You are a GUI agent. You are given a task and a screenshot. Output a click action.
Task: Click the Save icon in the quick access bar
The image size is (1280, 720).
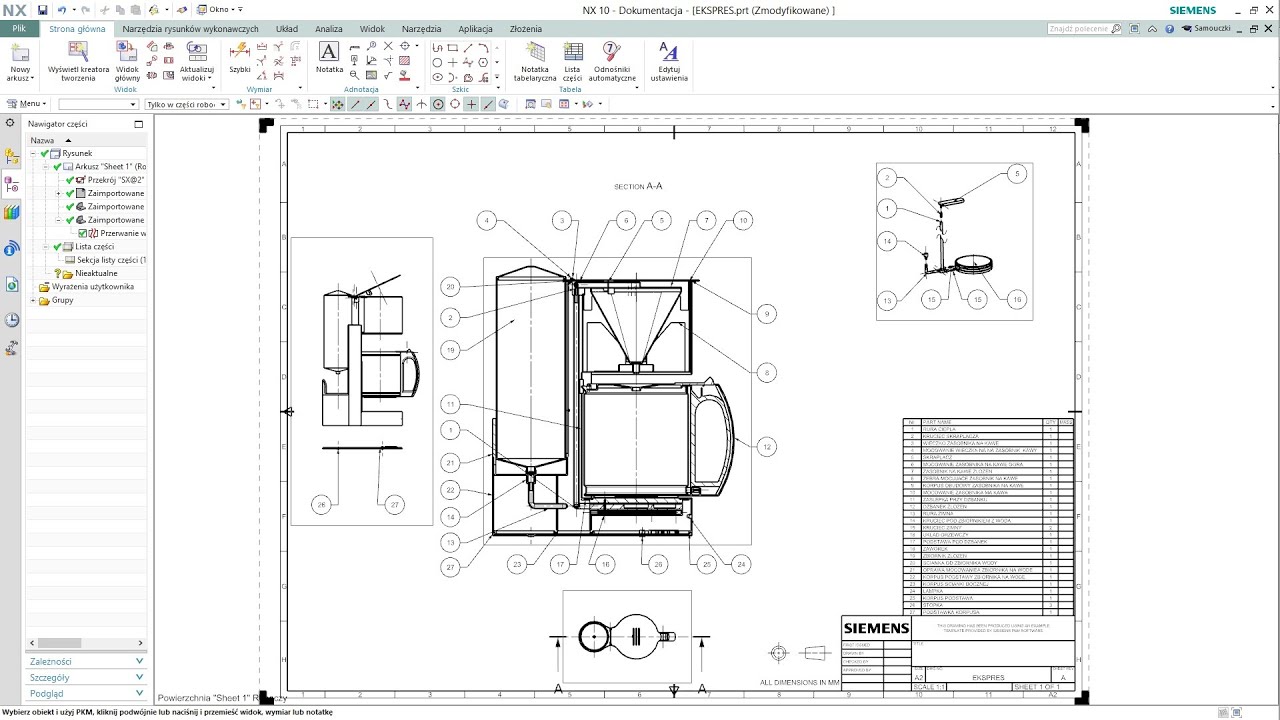pyautogui.click(x=43, y=9)
